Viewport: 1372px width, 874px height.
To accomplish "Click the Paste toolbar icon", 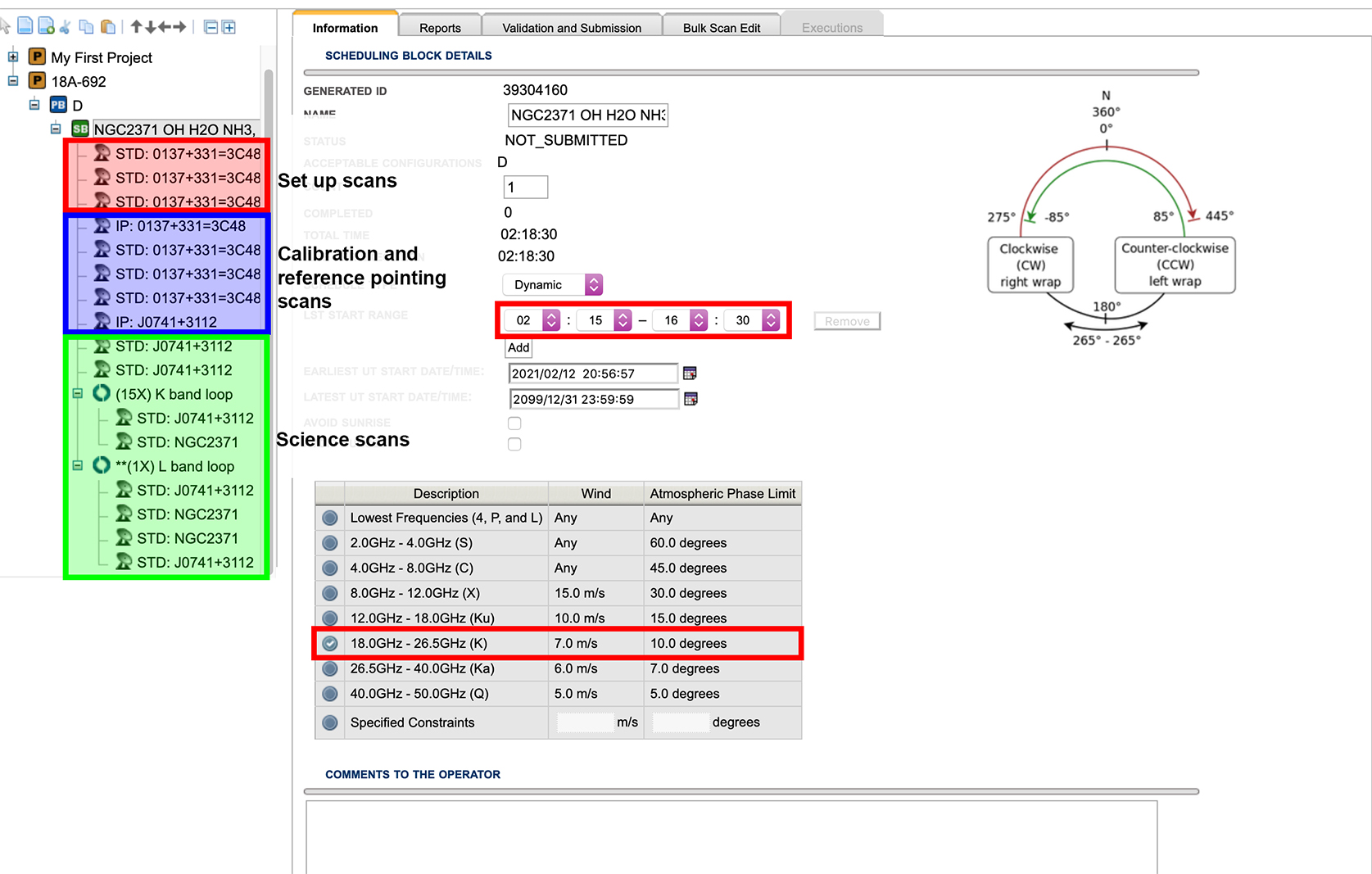I will pyautogui.click(x=108, y=25).
